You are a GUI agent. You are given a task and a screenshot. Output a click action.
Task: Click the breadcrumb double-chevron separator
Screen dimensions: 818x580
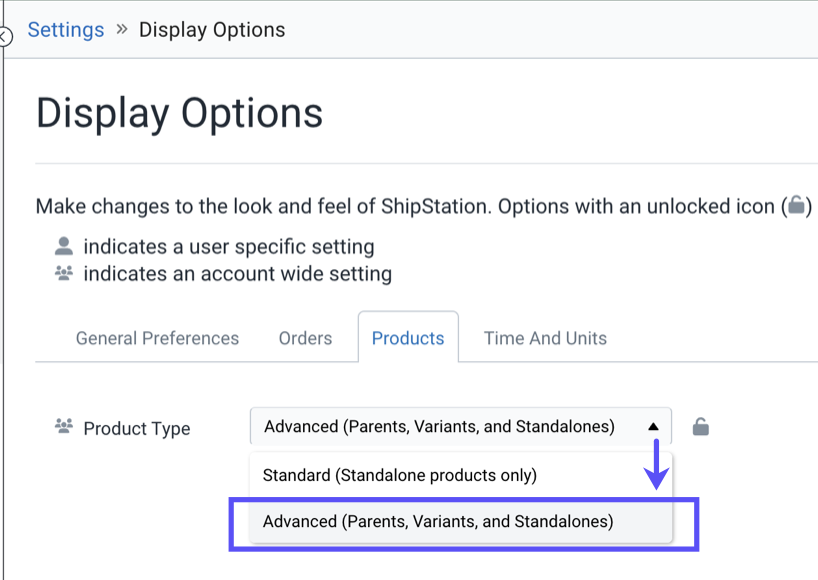pos(122,29)
